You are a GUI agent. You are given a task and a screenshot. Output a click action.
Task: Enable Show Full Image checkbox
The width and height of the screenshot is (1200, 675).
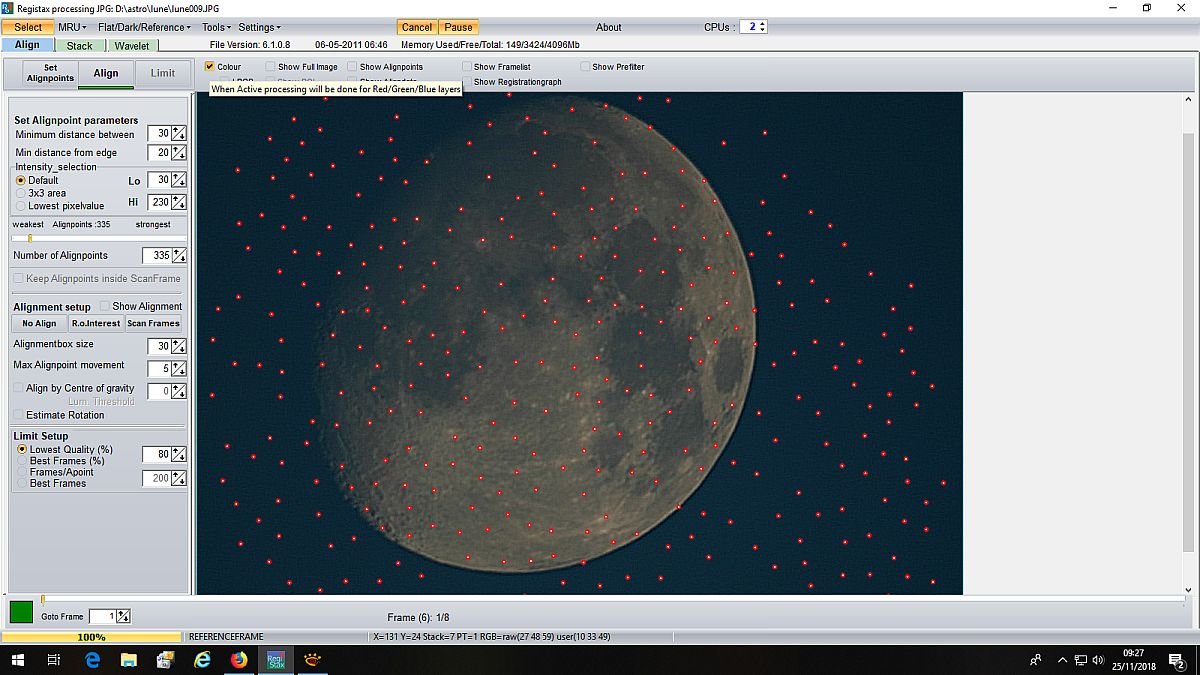click(270, 67)
